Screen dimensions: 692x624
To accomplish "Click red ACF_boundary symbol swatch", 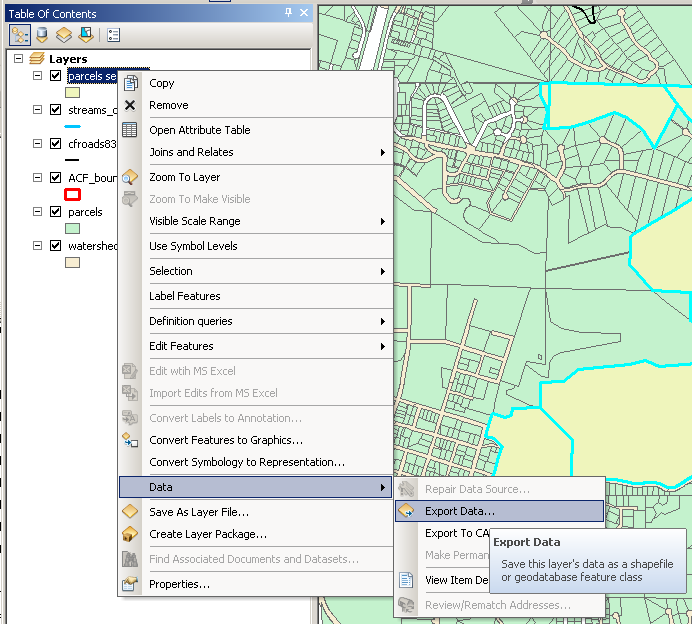I will (x=72, y=195).
